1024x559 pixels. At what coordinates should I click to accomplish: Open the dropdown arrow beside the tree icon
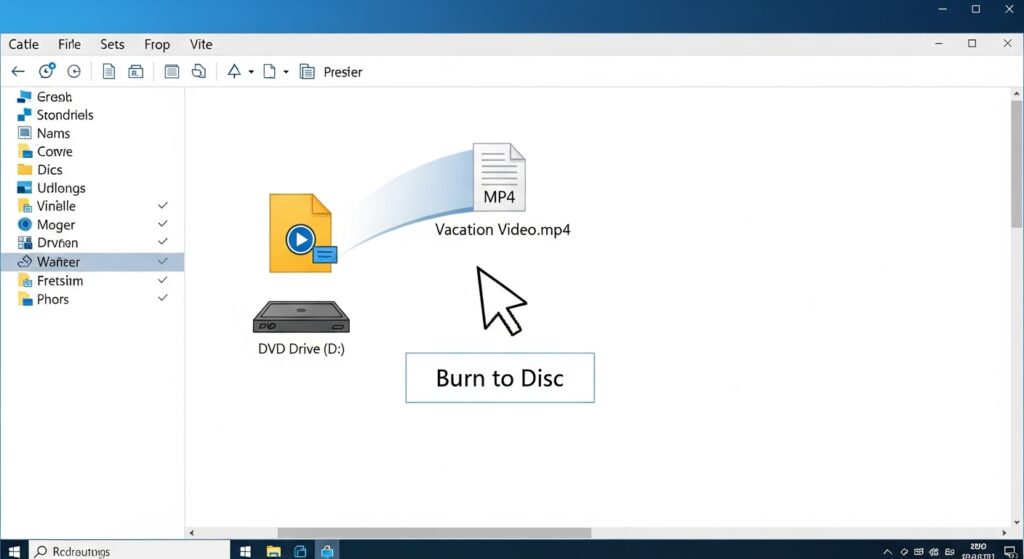click(251, 72)
